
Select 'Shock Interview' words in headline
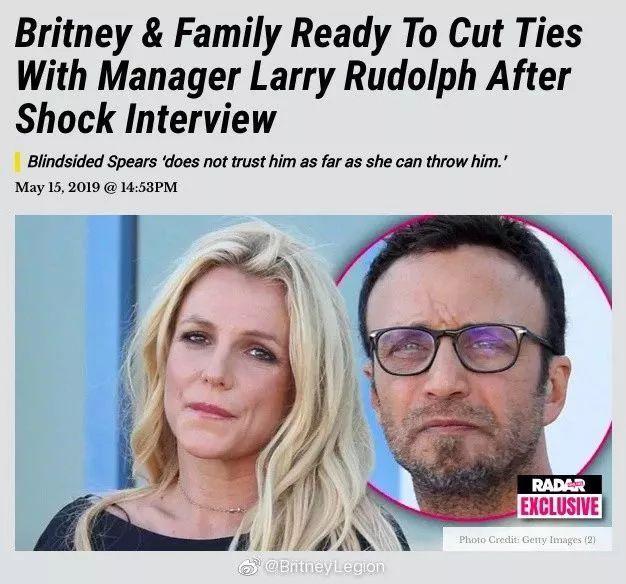145,118
